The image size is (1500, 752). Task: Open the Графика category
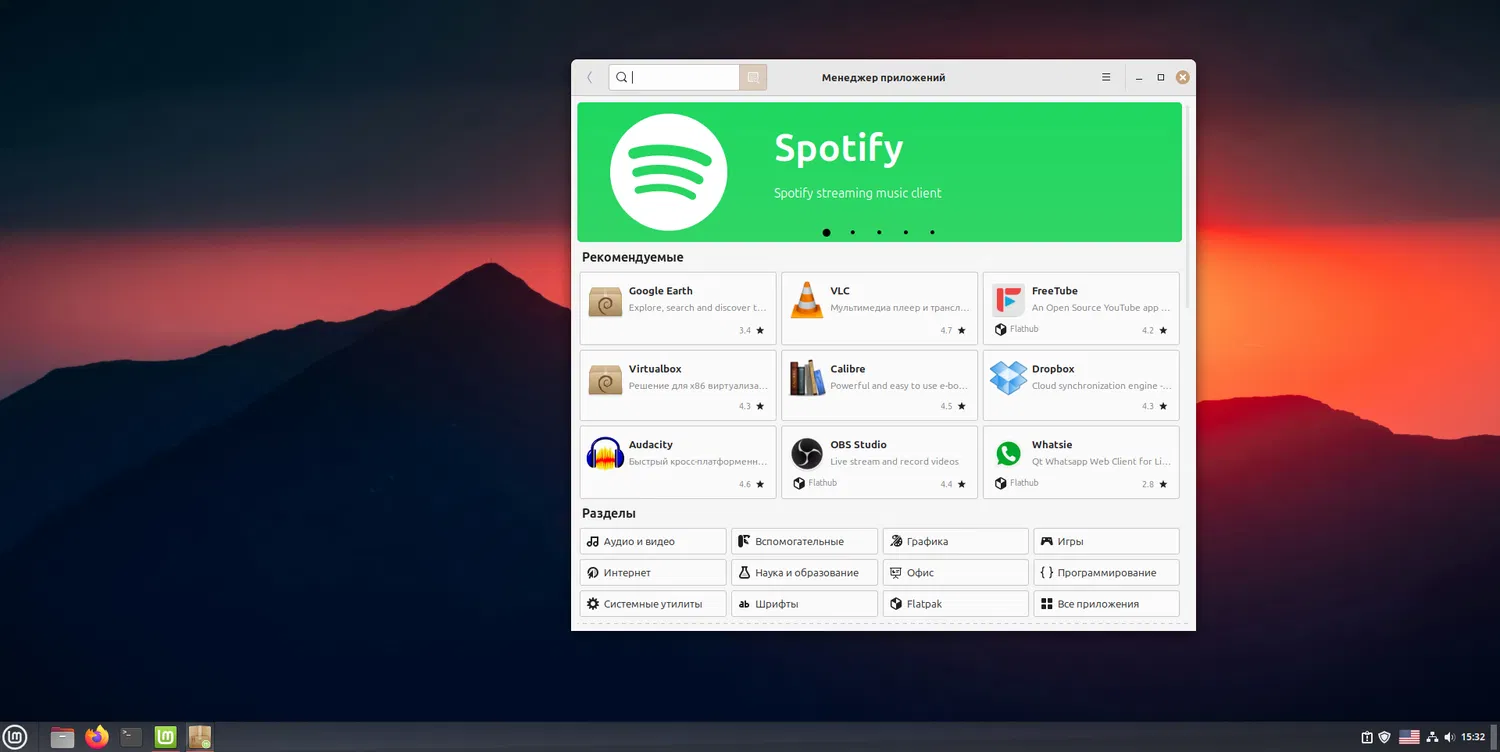coord(955,542)
